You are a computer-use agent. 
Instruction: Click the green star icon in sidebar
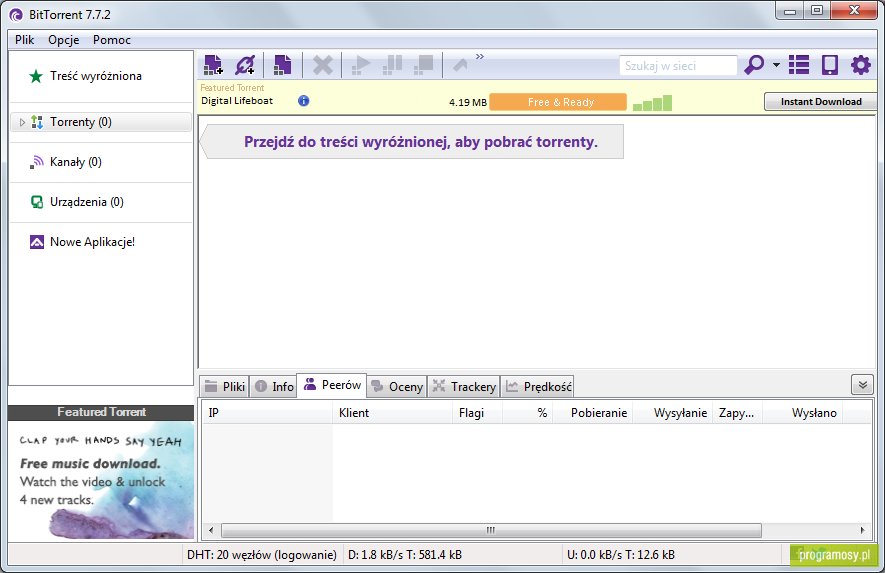36,76
